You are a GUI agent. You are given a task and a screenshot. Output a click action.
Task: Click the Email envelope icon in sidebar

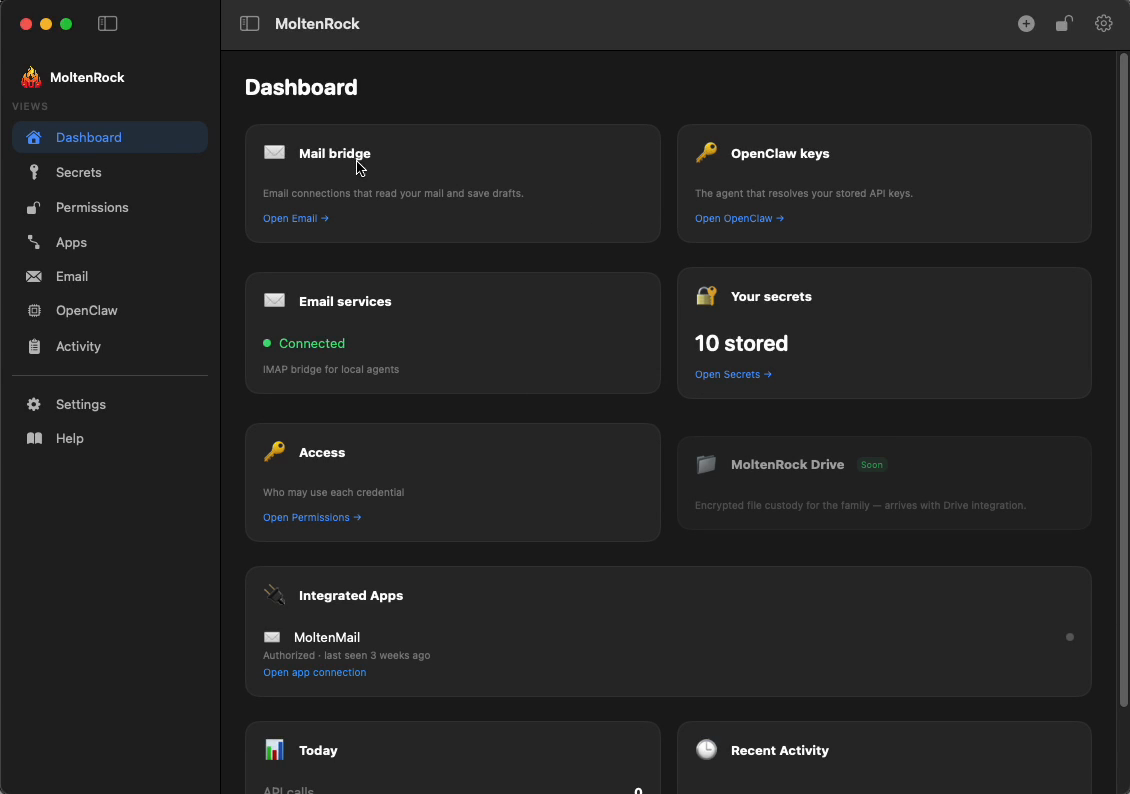(x=34, y=276)
